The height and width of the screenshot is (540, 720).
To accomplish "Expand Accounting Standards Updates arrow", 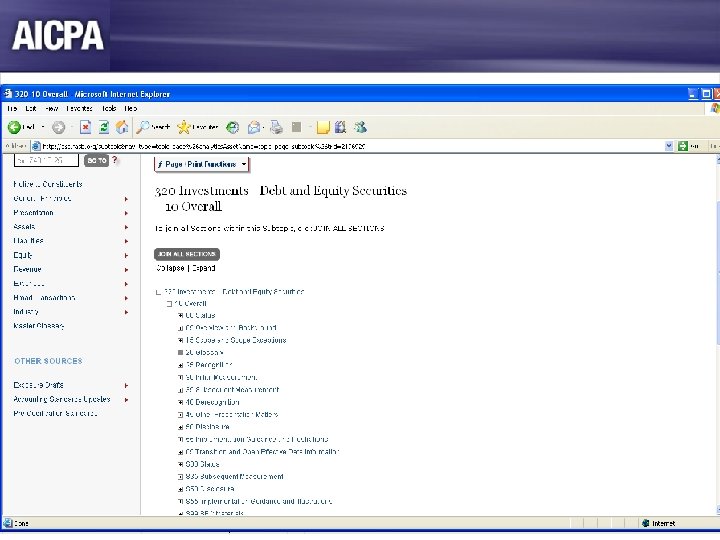I will coord(126,400).
